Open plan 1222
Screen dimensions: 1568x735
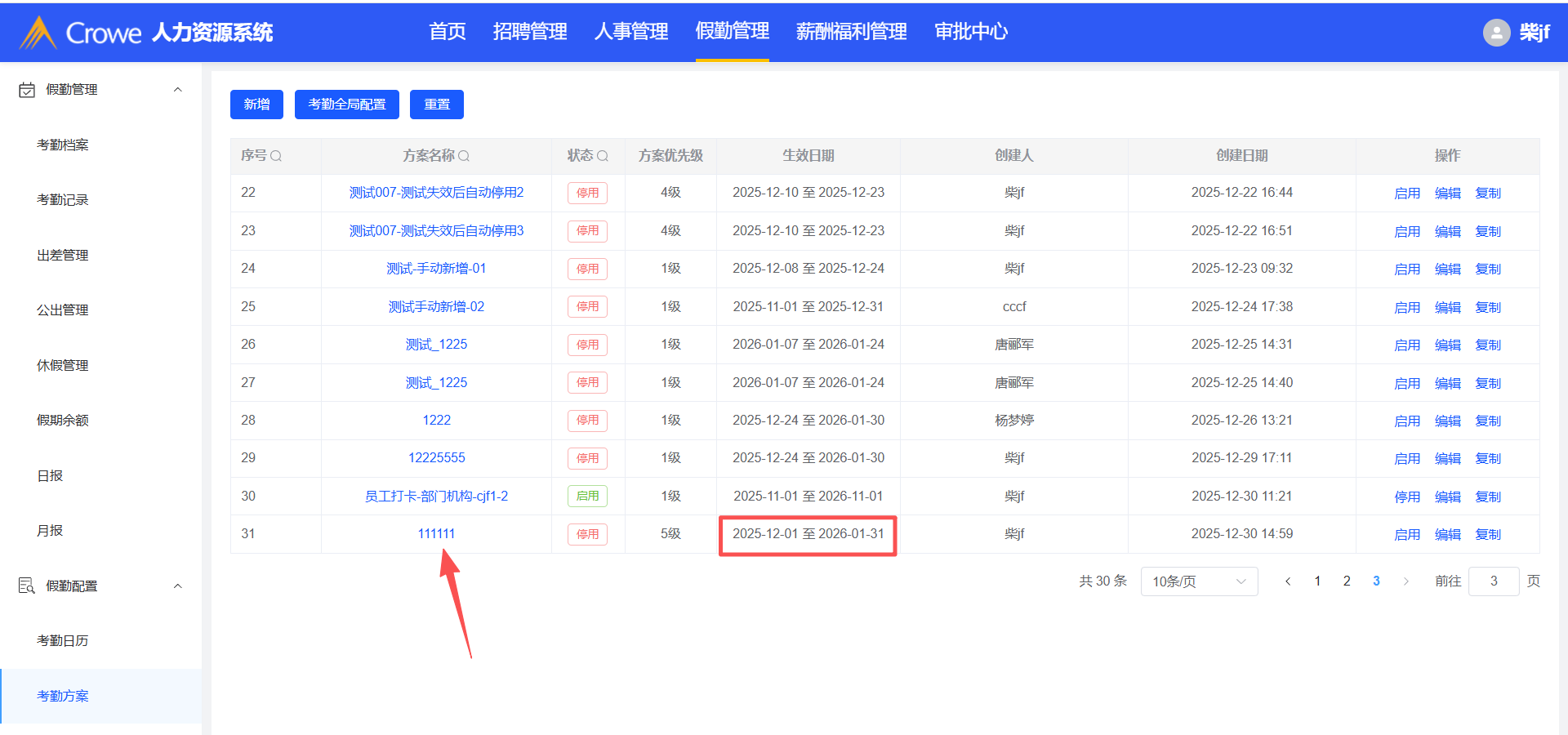click(437, 420)
